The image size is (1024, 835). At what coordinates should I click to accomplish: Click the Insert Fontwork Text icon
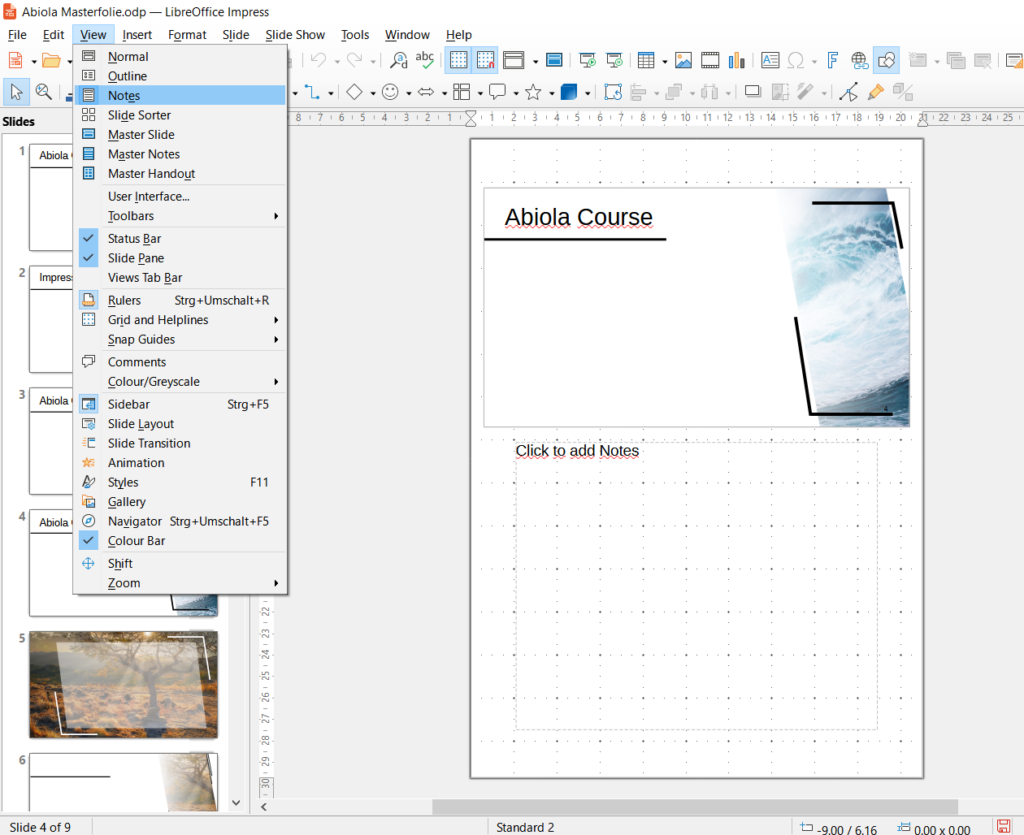click(x=832, y=60)
